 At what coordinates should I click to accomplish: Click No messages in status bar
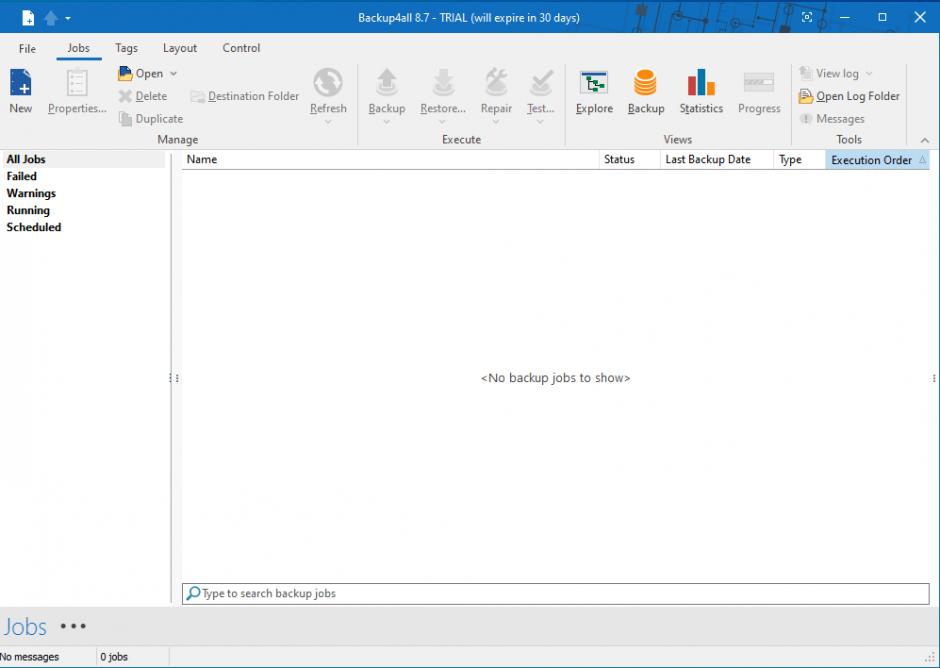(30, 657)
